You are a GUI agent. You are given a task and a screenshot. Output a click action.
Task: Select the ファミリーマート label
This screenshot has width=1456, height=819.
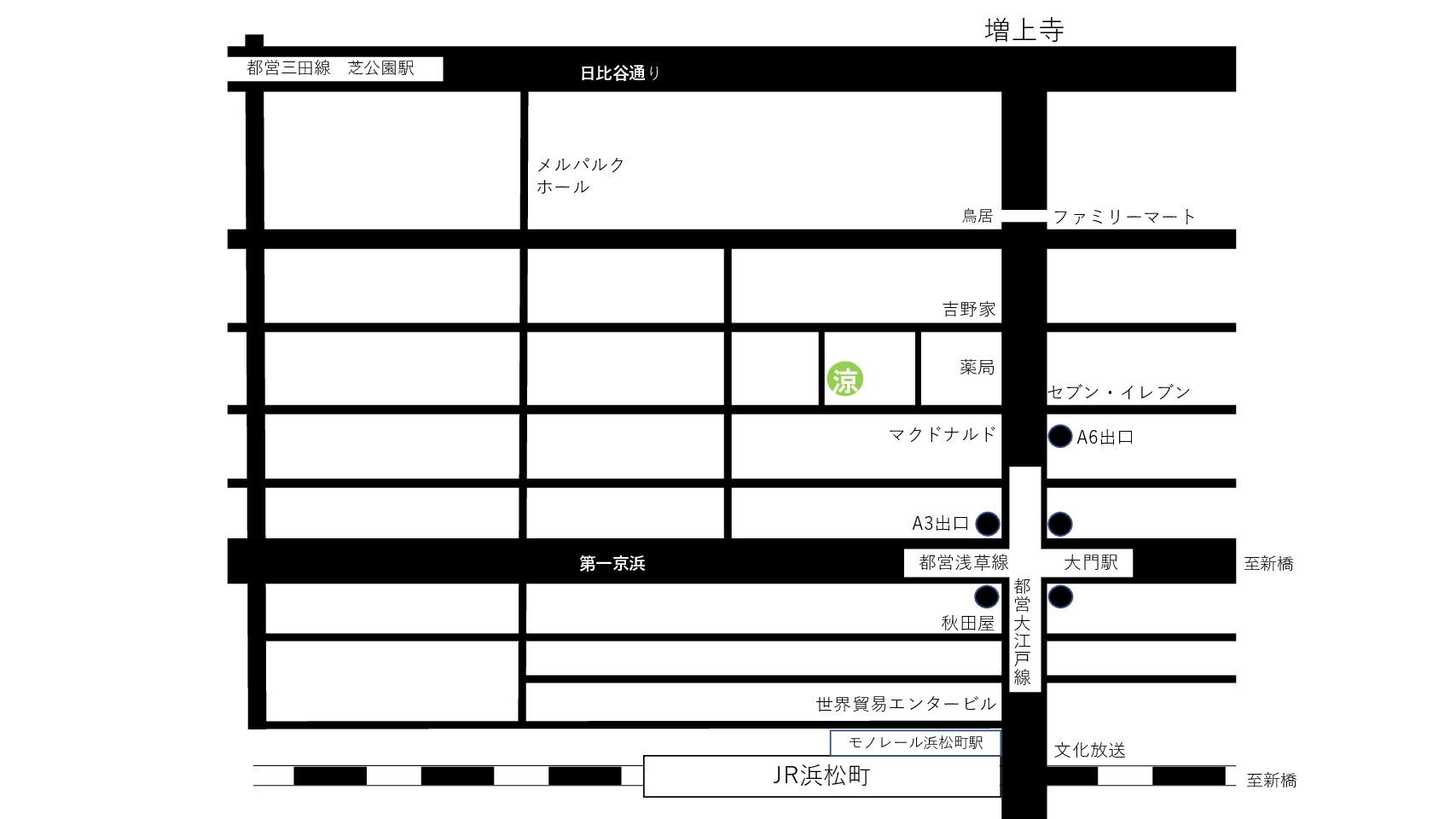coord(1123,217)
